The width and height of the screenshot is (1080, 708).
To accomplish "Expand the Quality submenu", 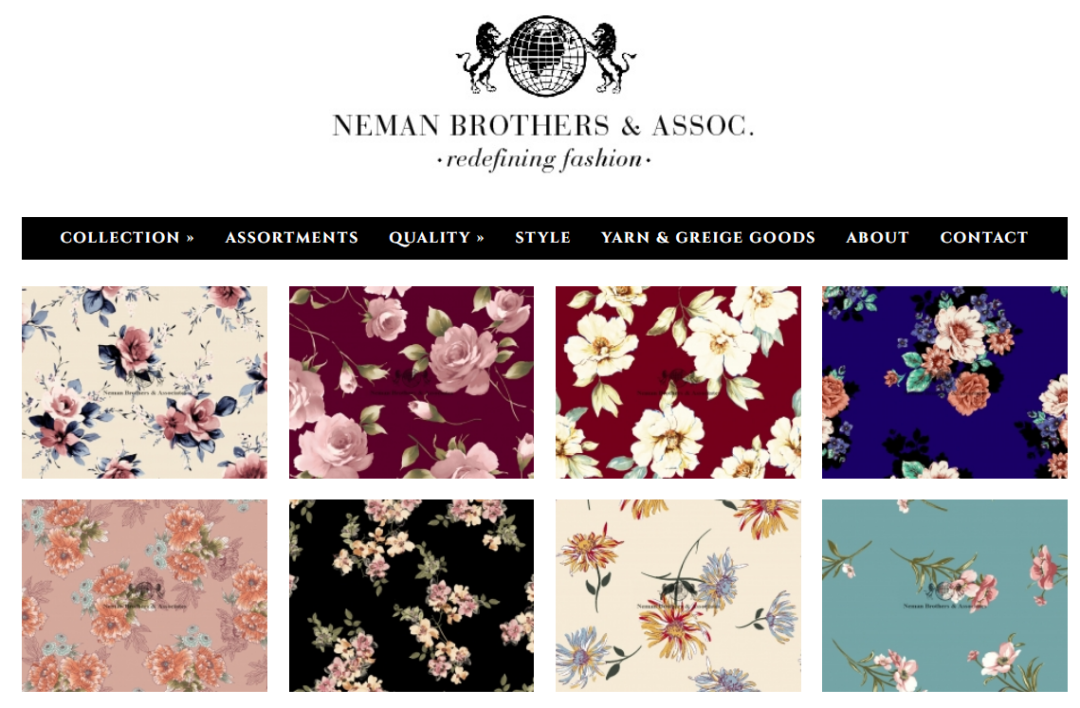I will click(436, 238).
